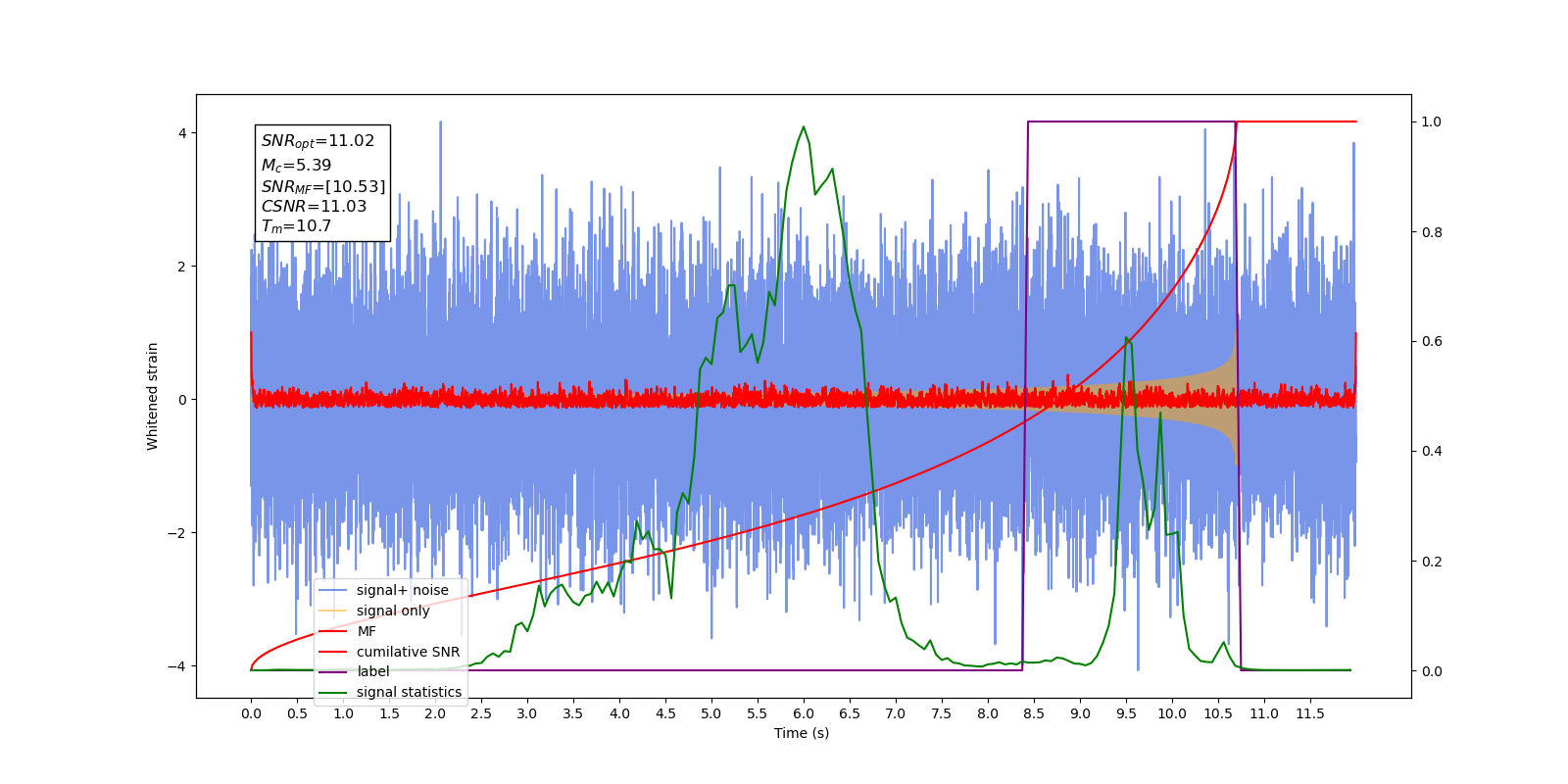Click the right y-axis tick label 1.0
This screenshot has height=784, width=1568.
[1432, 122]
